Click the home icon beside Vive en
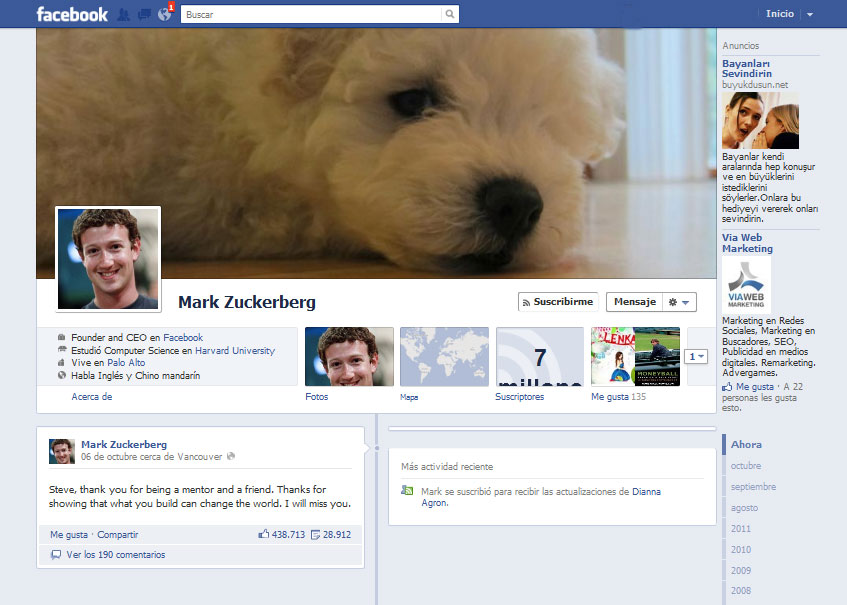 tap(62, 362)
